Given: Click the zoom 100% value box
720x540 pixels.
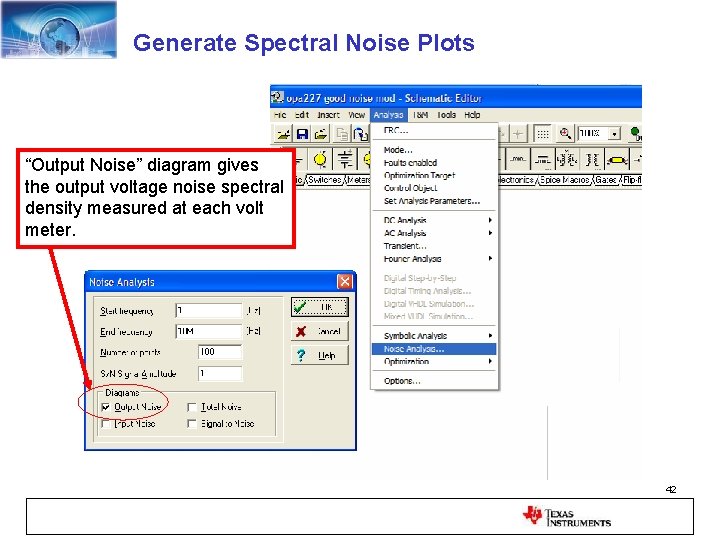Looking at the screenshot, I should coord(593,134).
